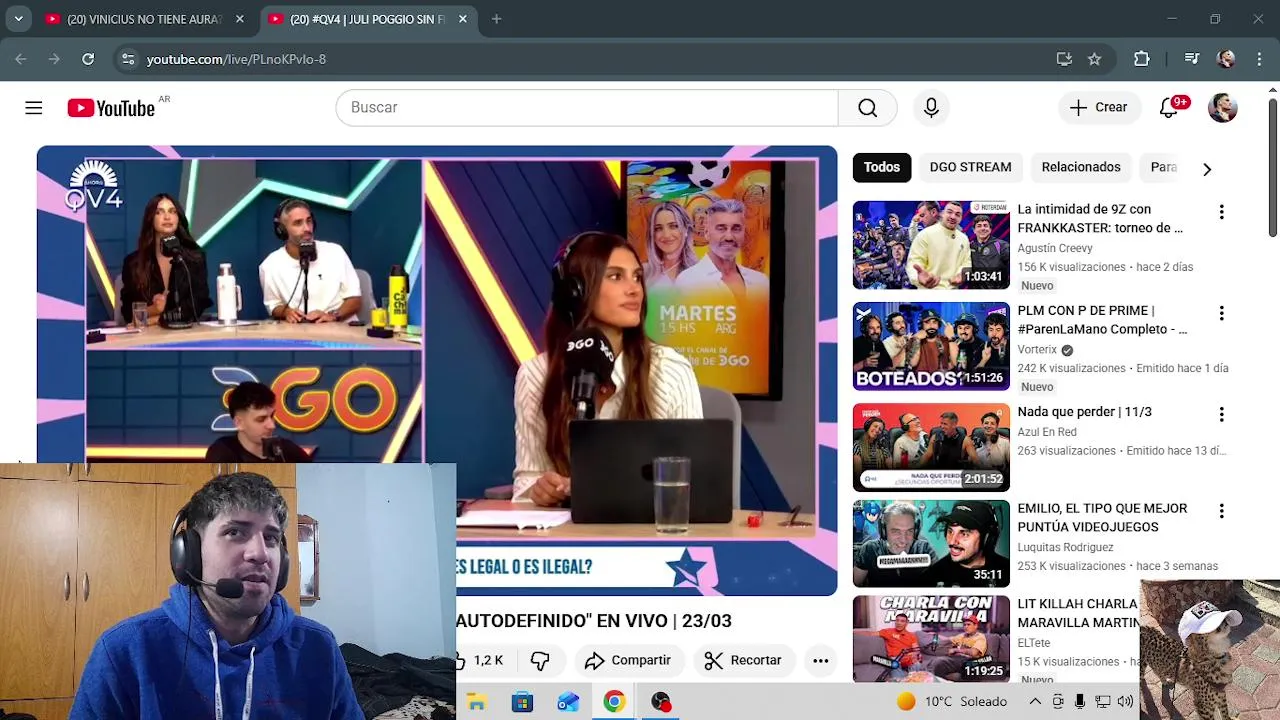The image size is (1280, 720).
Task: Open Microsoft Store from the taskbar
Action: click(522, 702)
